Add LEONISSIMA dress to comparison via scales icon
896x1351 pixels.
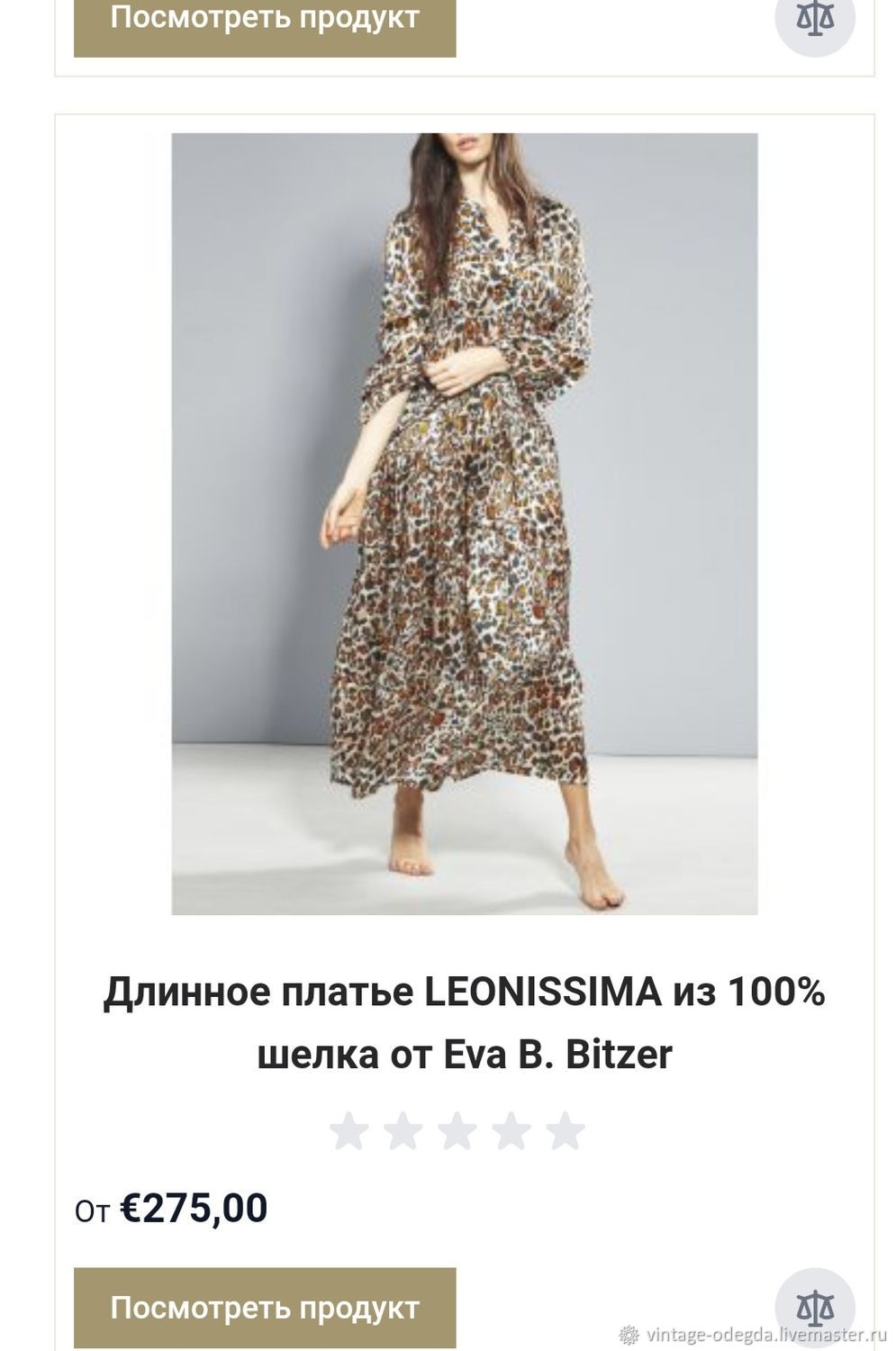coord(815,1307)
